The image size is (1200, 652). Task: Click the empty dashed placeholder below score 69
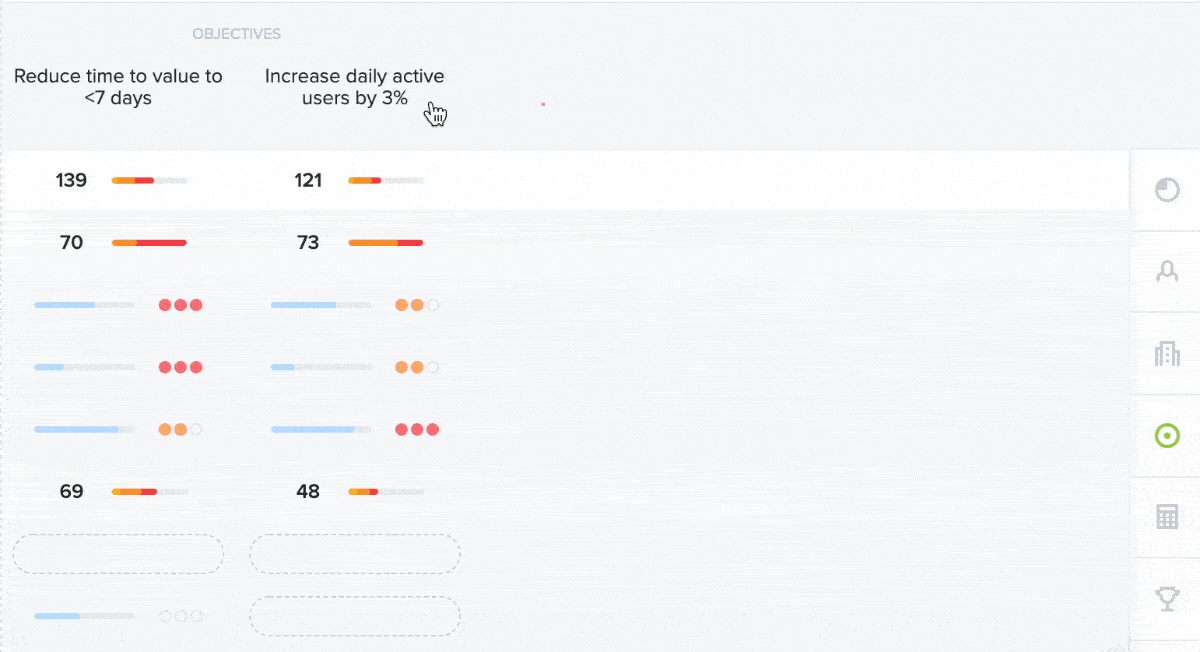118,554
